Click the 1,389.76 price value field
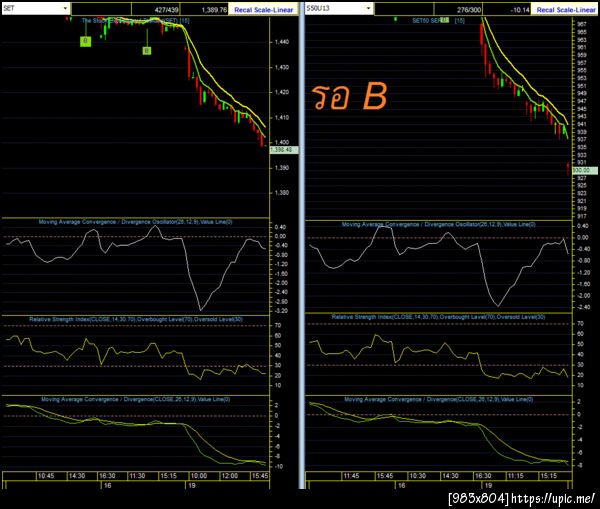Screen dimensions: 600x509 [x=204, y=10]
